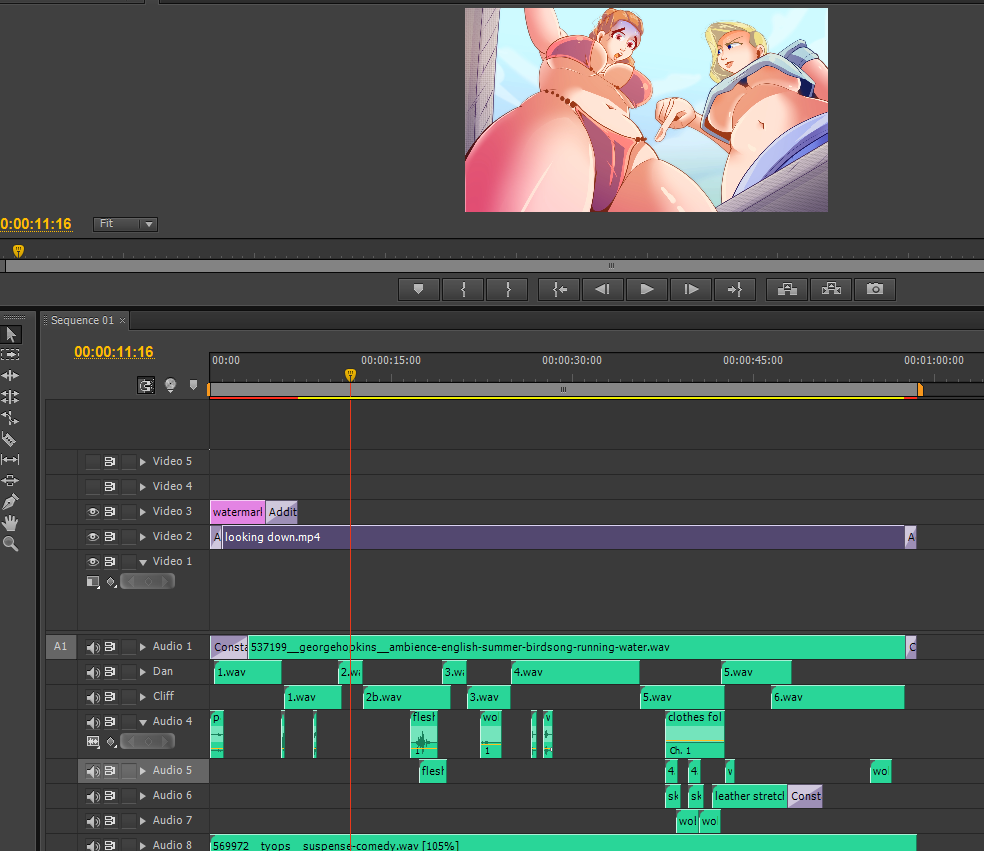Mute Audio 1 track speaker icon
The height and width of the screenshot is (851, 984).
coord(93,647)
